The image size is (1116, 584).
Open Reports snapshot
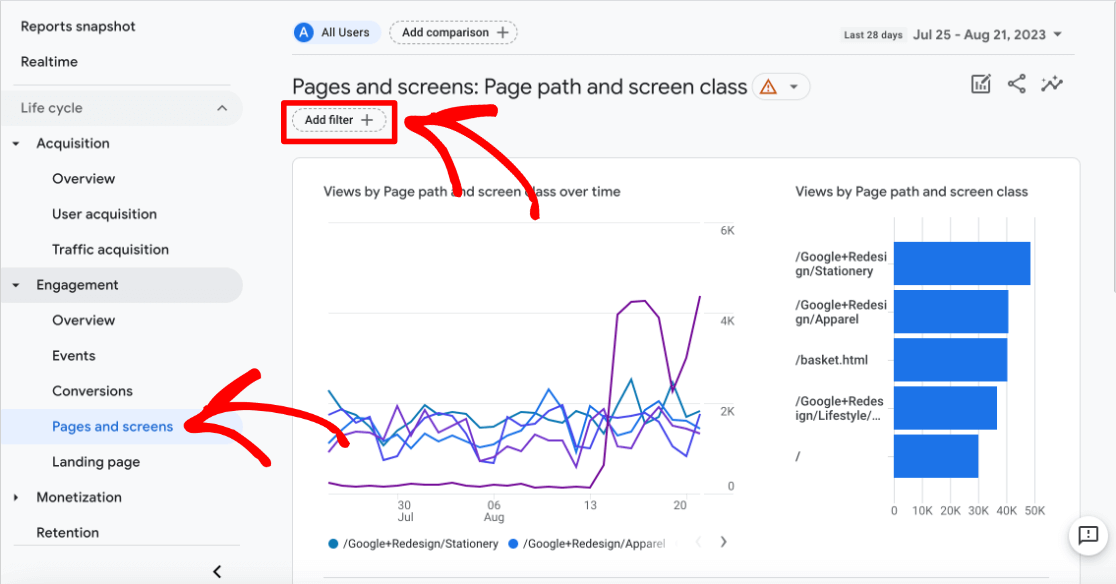78,26
